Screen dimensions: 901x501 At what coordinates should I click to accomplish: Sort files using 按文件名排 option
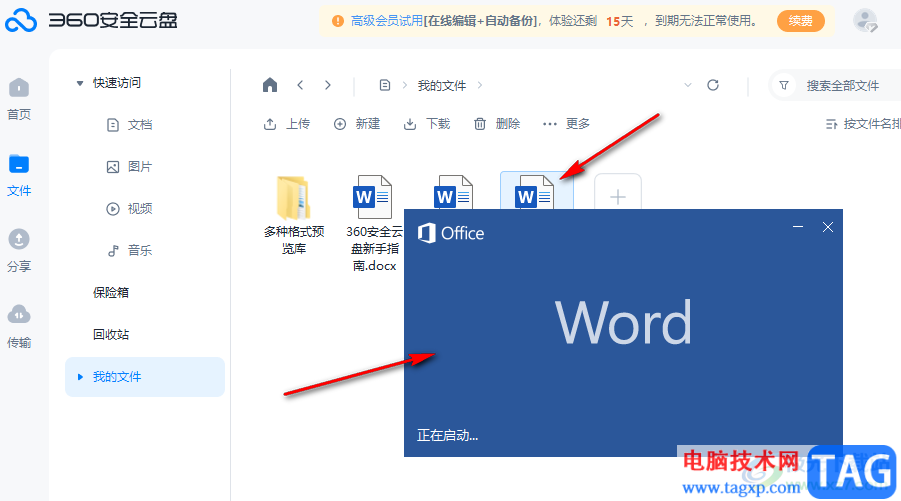(x=863, y=124)
